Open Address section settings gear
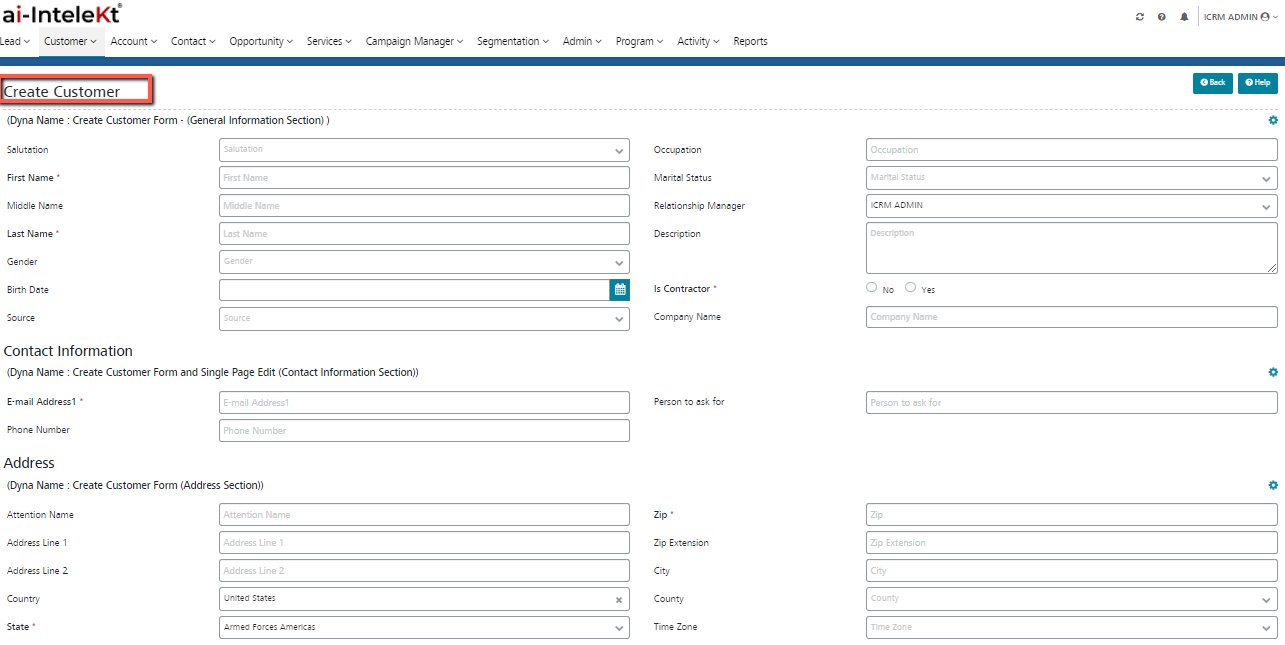The height and width of the screenshot is (645, 1285). click(x=1273, y=485)
